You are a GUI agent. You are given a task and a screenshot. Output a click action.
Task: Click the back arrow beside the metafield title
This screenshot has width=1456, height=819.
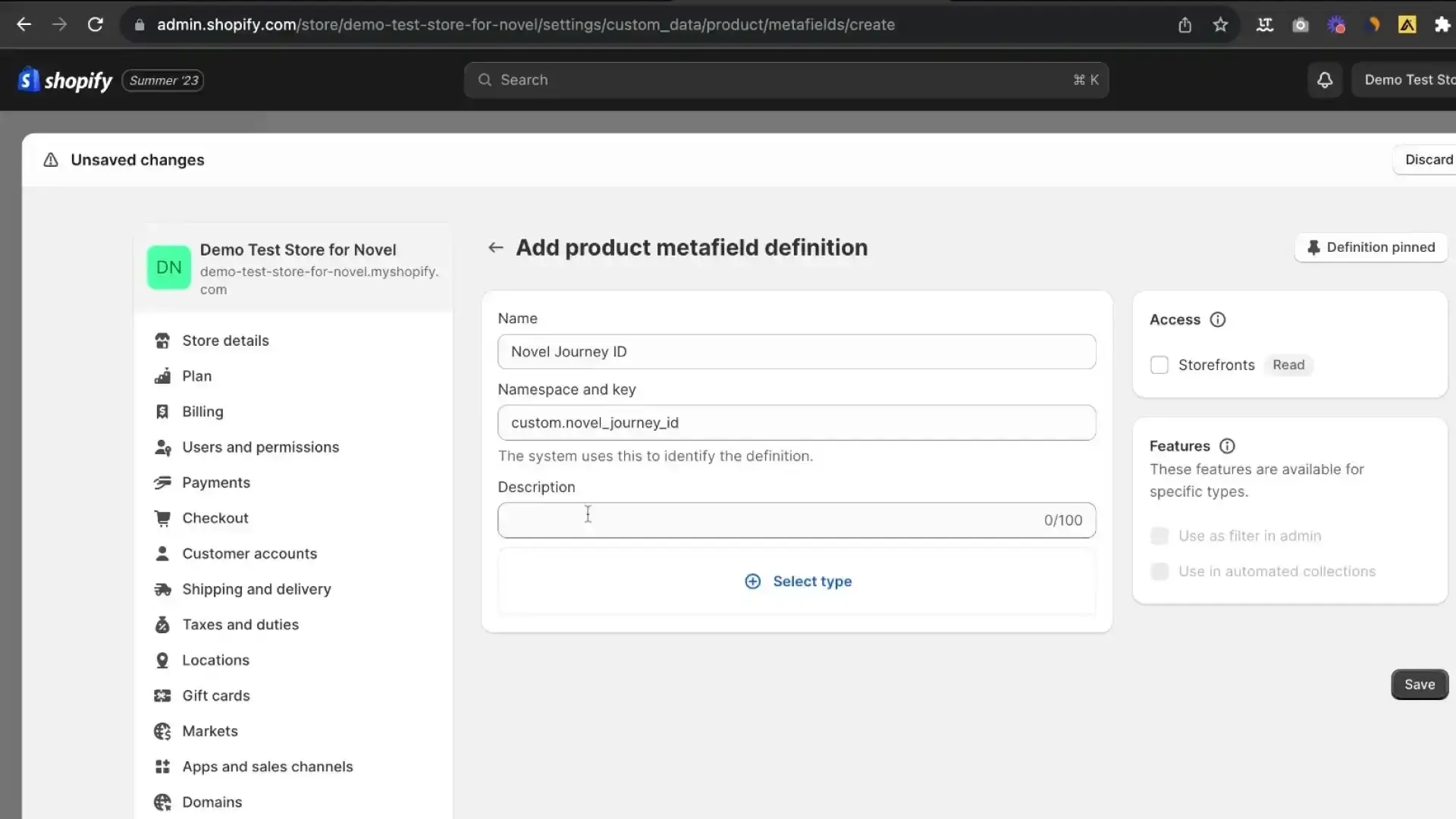pos(495,247)
